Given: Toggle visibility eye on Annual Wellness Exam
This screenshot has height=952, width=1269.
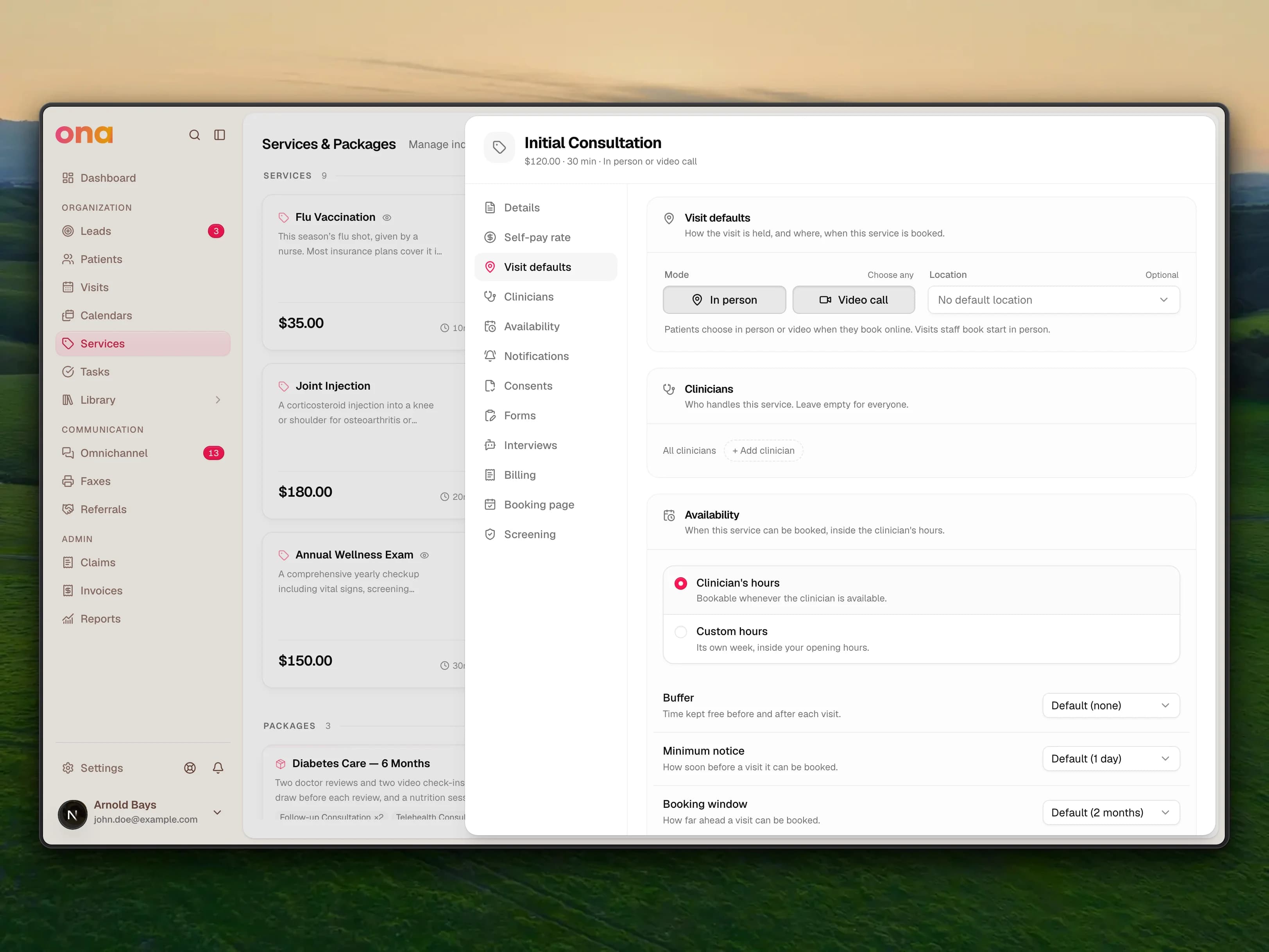Looking at the screenshot, I should (424, 556).
